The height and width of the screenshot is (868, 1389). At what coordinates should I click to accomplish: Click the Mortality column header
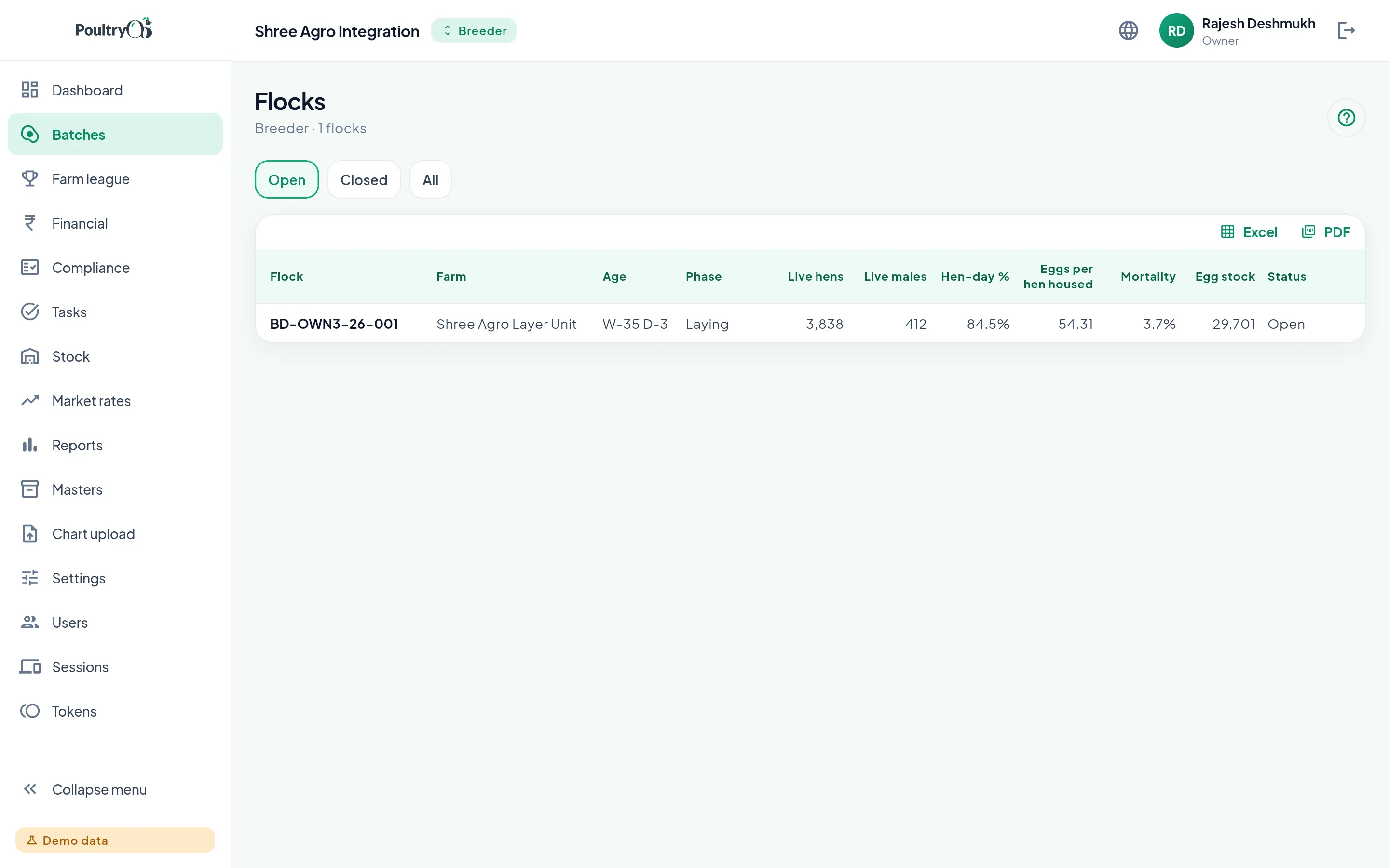pos(1148,276)
